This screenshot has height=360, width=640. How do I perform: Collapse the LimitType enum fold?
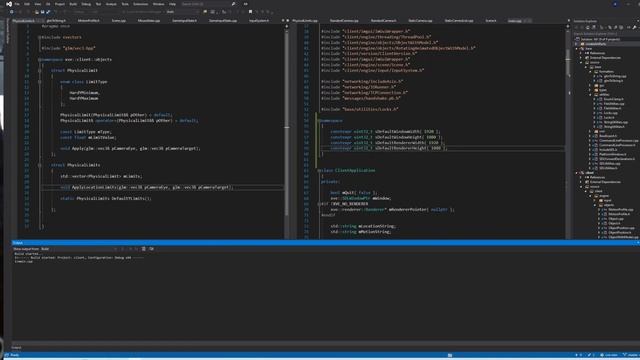40,82
